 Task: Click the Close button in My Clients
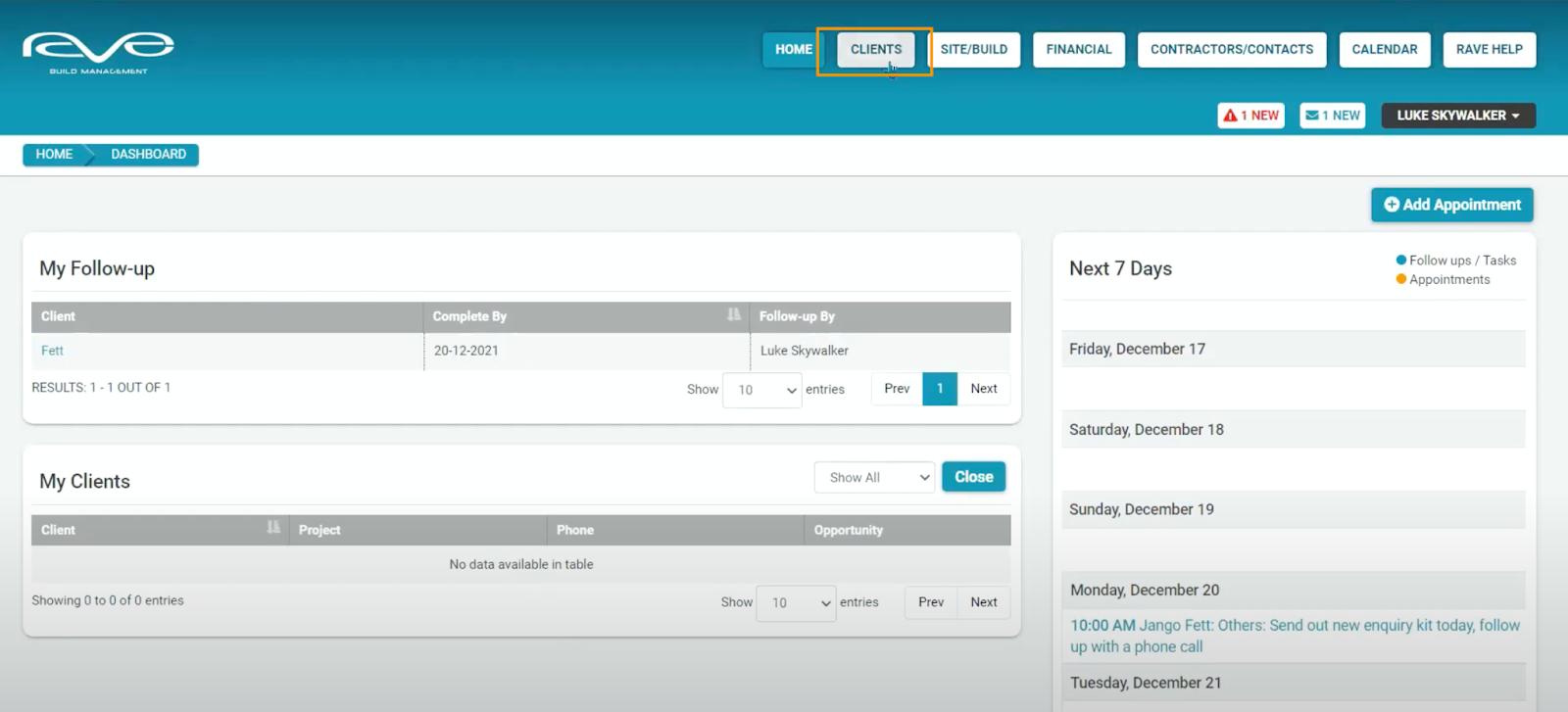974,477
